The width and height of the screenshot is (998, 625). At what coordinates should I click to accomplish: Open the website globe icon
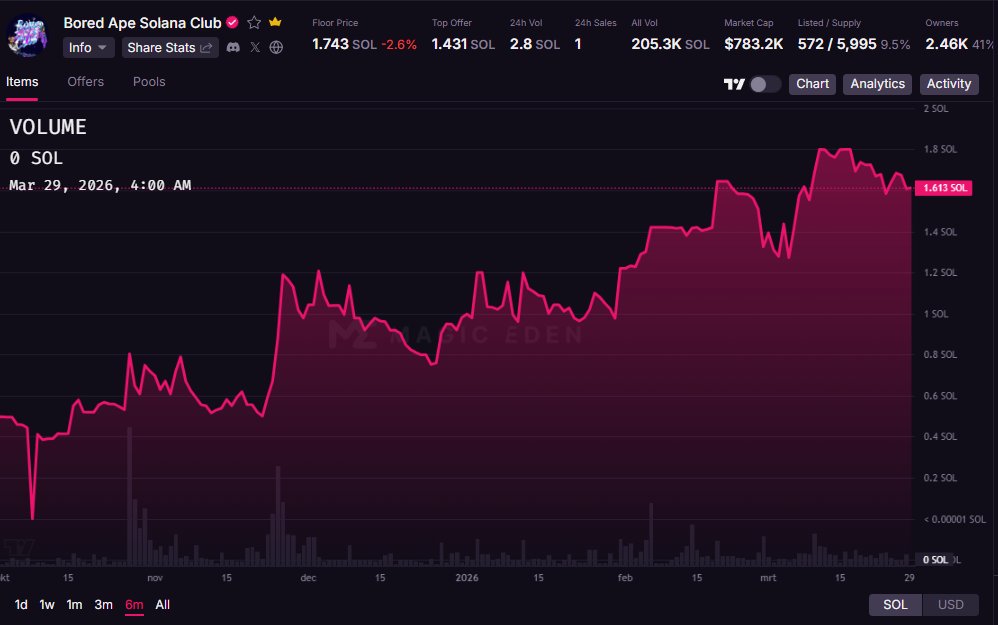(x=276, y=47)
